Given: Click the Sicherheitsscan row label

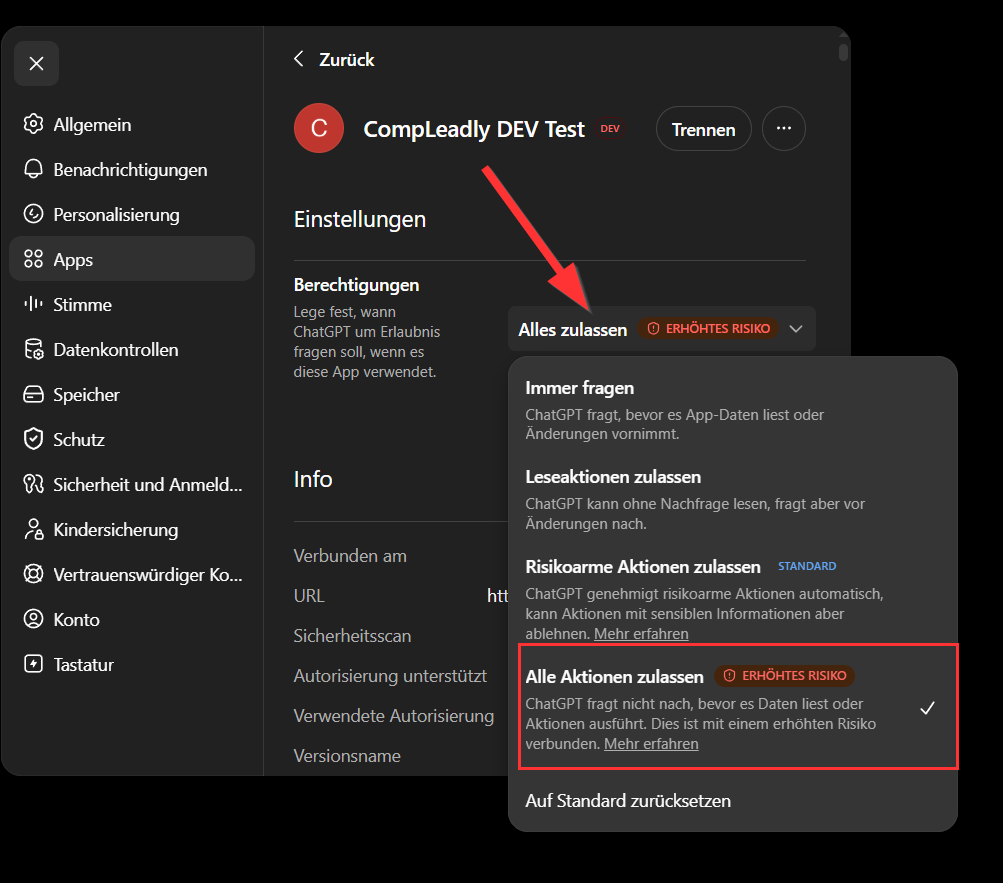Looking at the screenshot, I should click(352, 636).
